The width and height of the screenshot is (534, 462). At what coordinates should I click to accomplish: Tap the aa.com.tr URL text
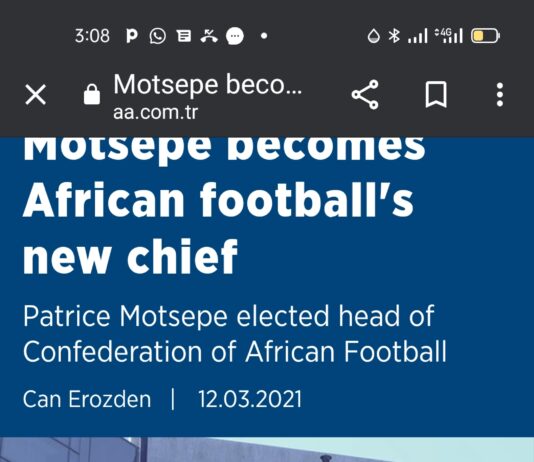pyautogui.click(x=155, y=112)
